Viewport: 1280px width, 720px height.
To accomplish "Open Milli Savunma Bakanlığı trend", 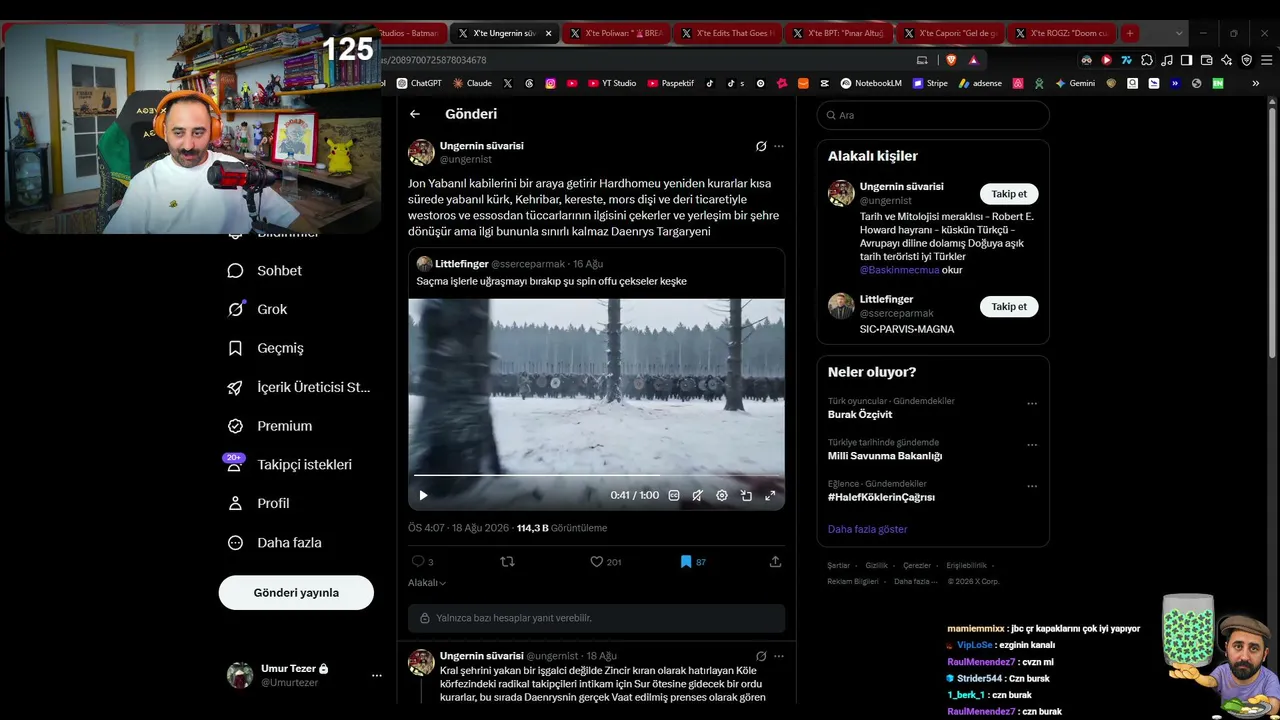I will point(885,456).
